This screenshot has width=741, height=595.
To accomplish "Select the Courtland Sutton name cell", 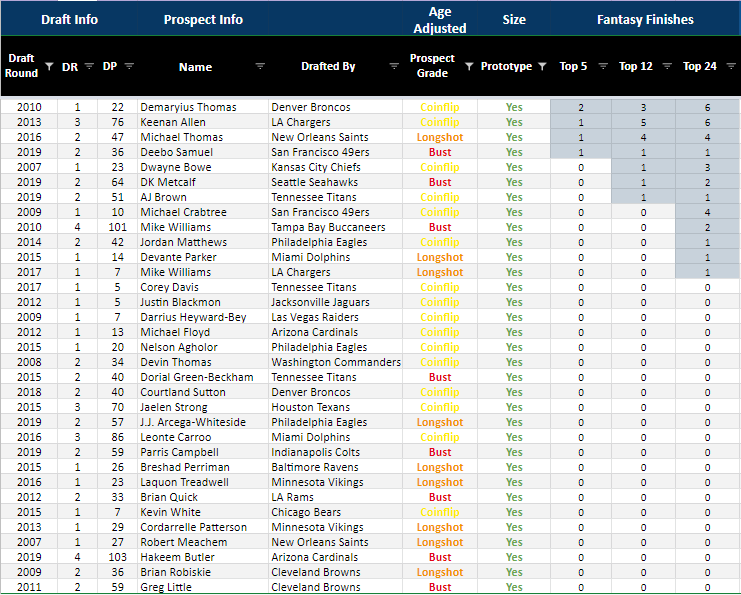I will [x=203, y=392].
